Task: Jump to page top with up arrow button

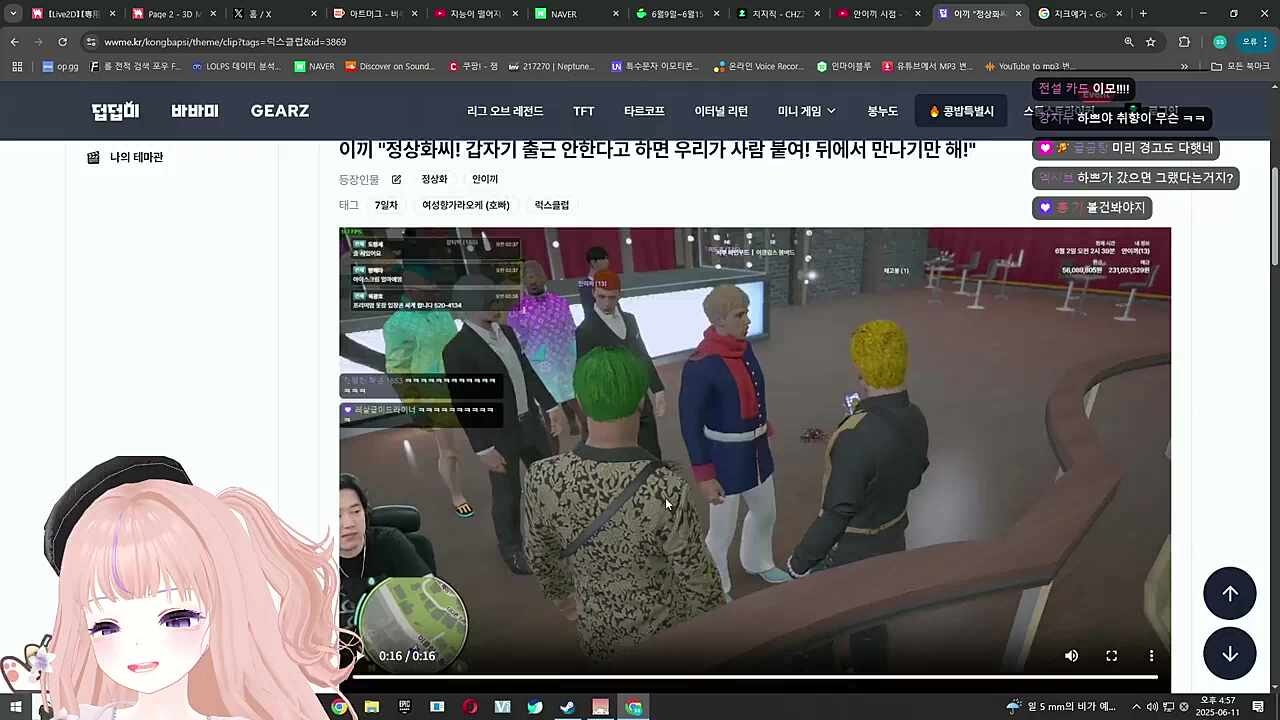Action: tap(1230, 593)
